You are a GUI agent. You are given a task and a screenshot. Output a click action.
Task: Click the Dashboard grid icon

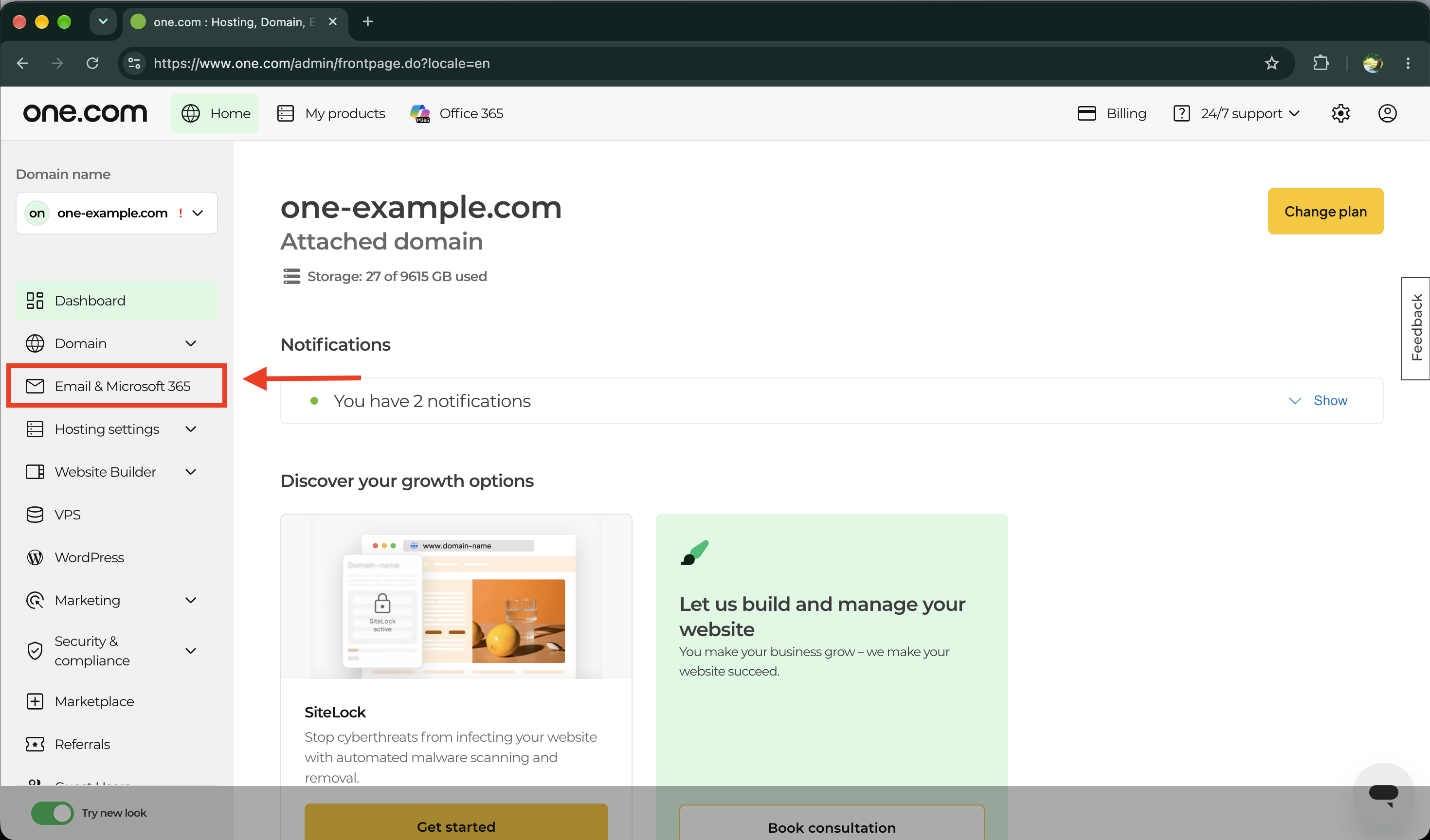pos(35,301)
